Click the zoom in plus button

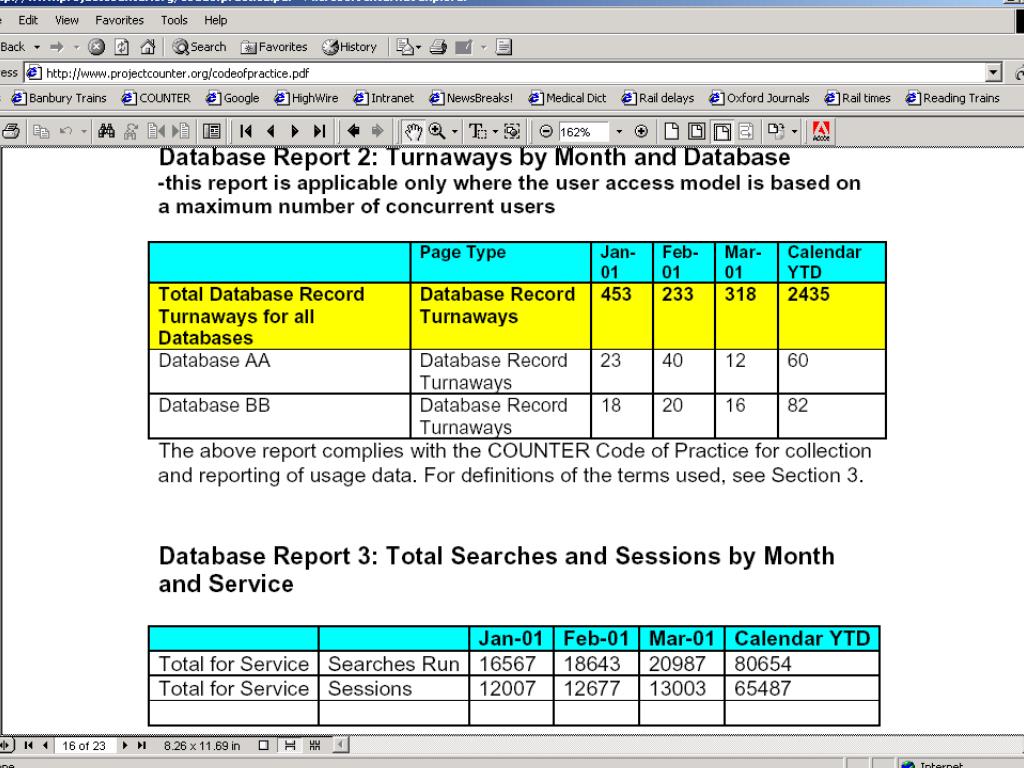(641, 131)
